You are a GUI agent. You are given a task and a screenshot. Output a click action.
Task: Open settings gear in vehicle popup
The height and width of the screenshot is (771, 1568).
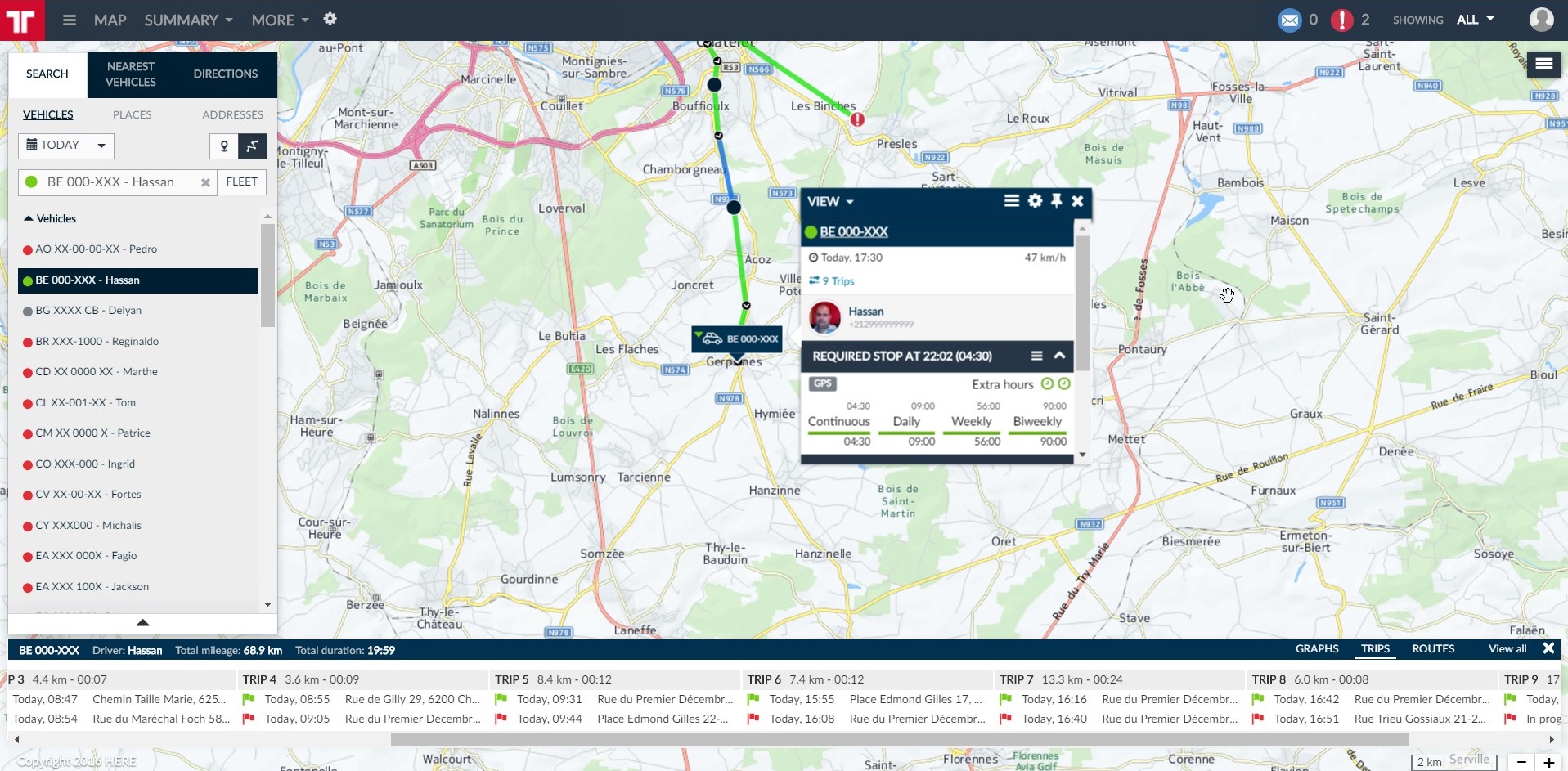(x=1035, y=201)
